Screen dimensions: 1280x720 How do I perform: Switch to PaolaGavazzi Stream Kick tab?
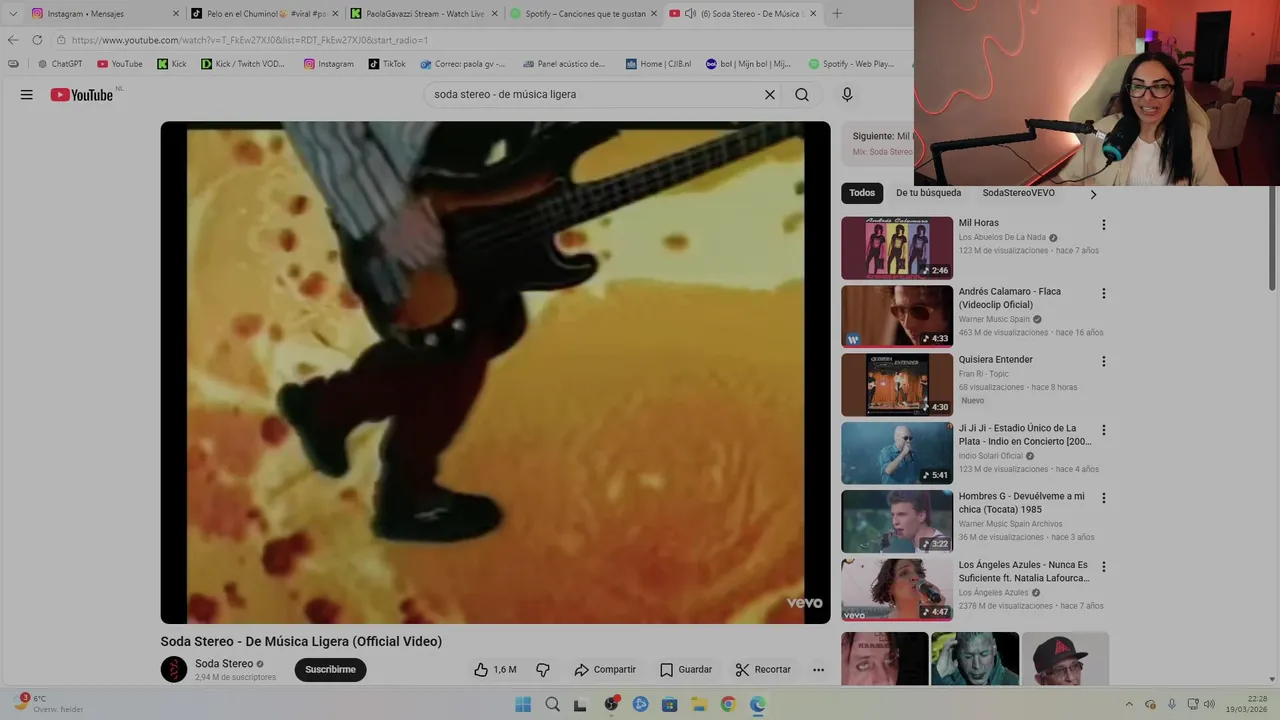coord(425,14)
